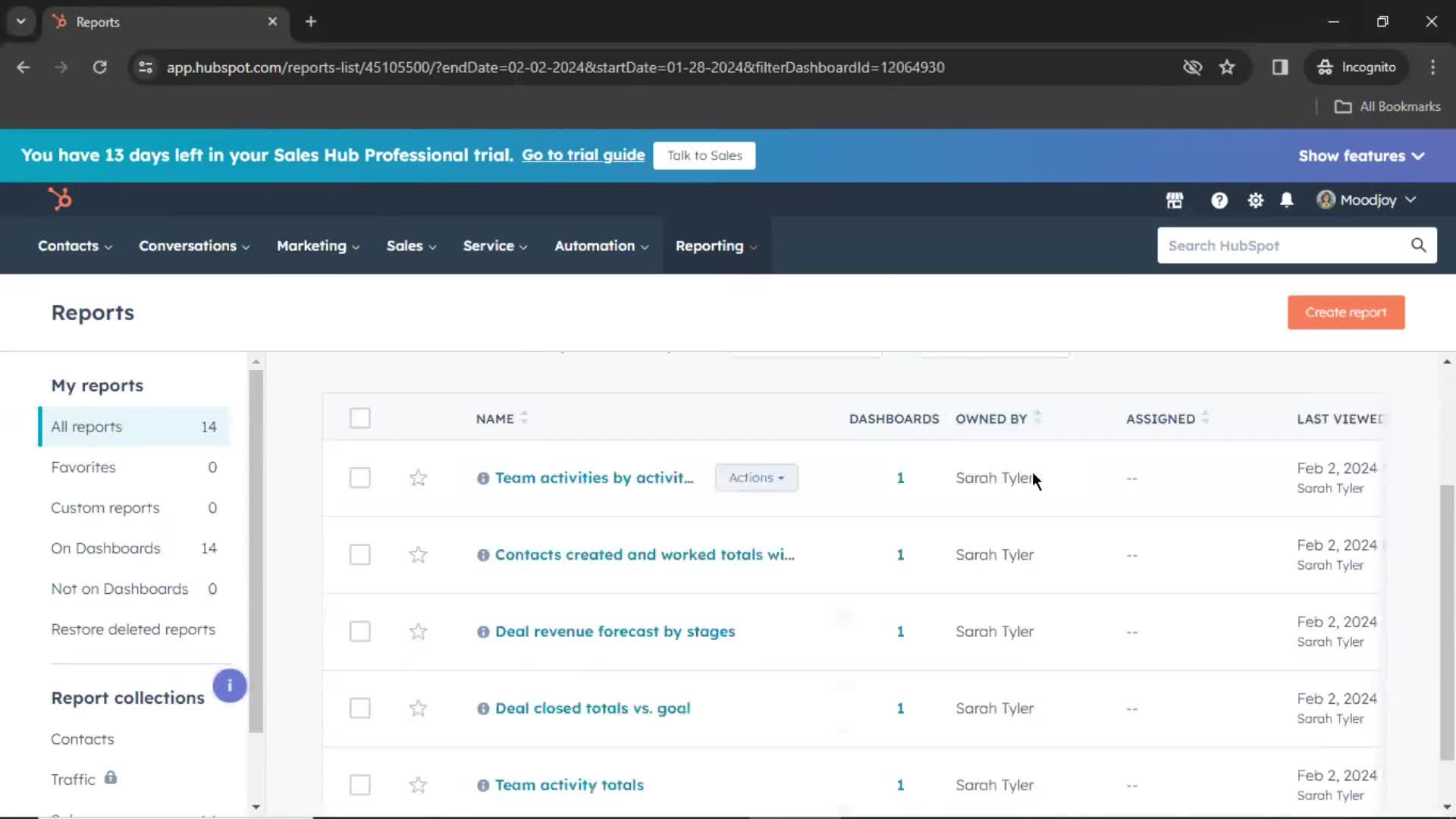Expand the Reporting navigation dropdown
The width and height of the screenshot is (1456, 819).
coord(716,246)
